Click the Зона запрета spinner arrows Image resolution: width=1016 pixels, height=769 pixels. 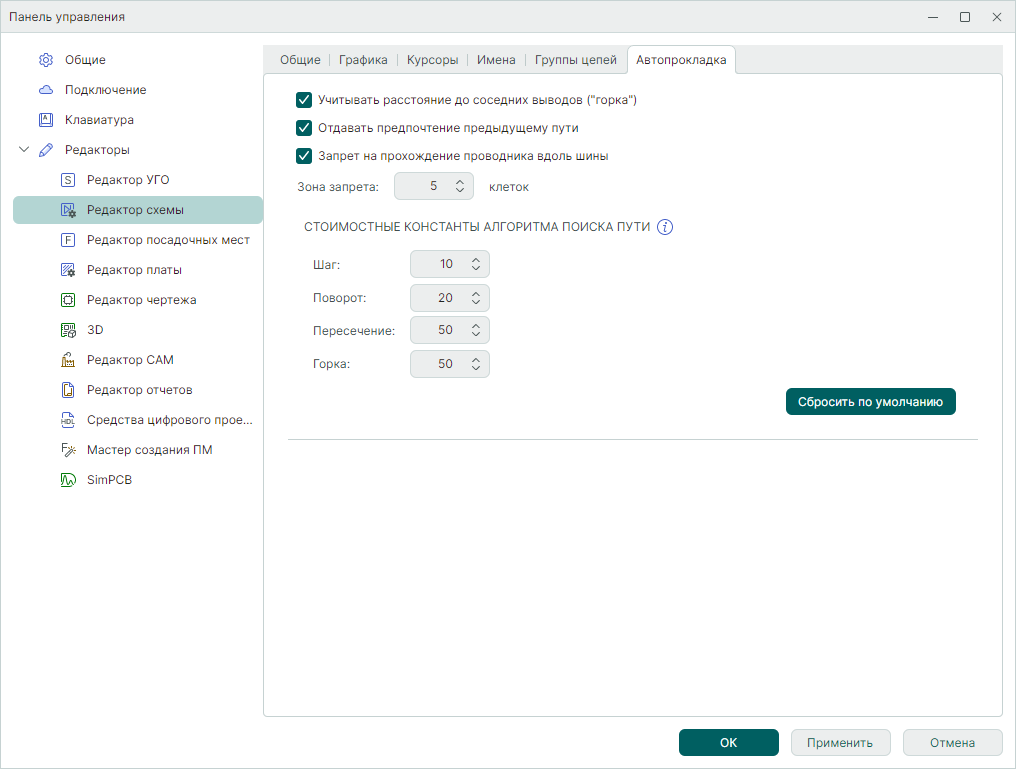point(460,186)
